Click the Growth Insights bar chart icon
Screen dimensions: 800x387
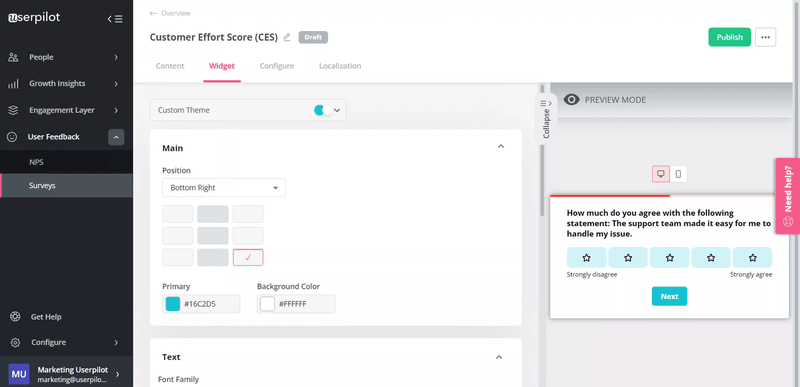point(14,84)
